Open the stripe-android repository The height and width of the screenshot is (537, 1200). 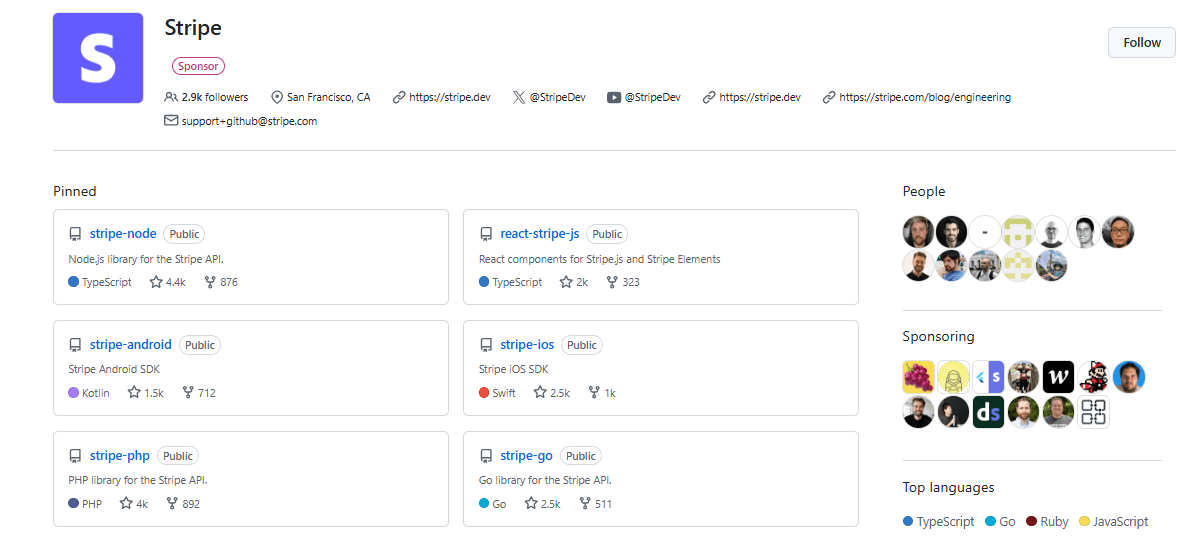tap(131, 345)
